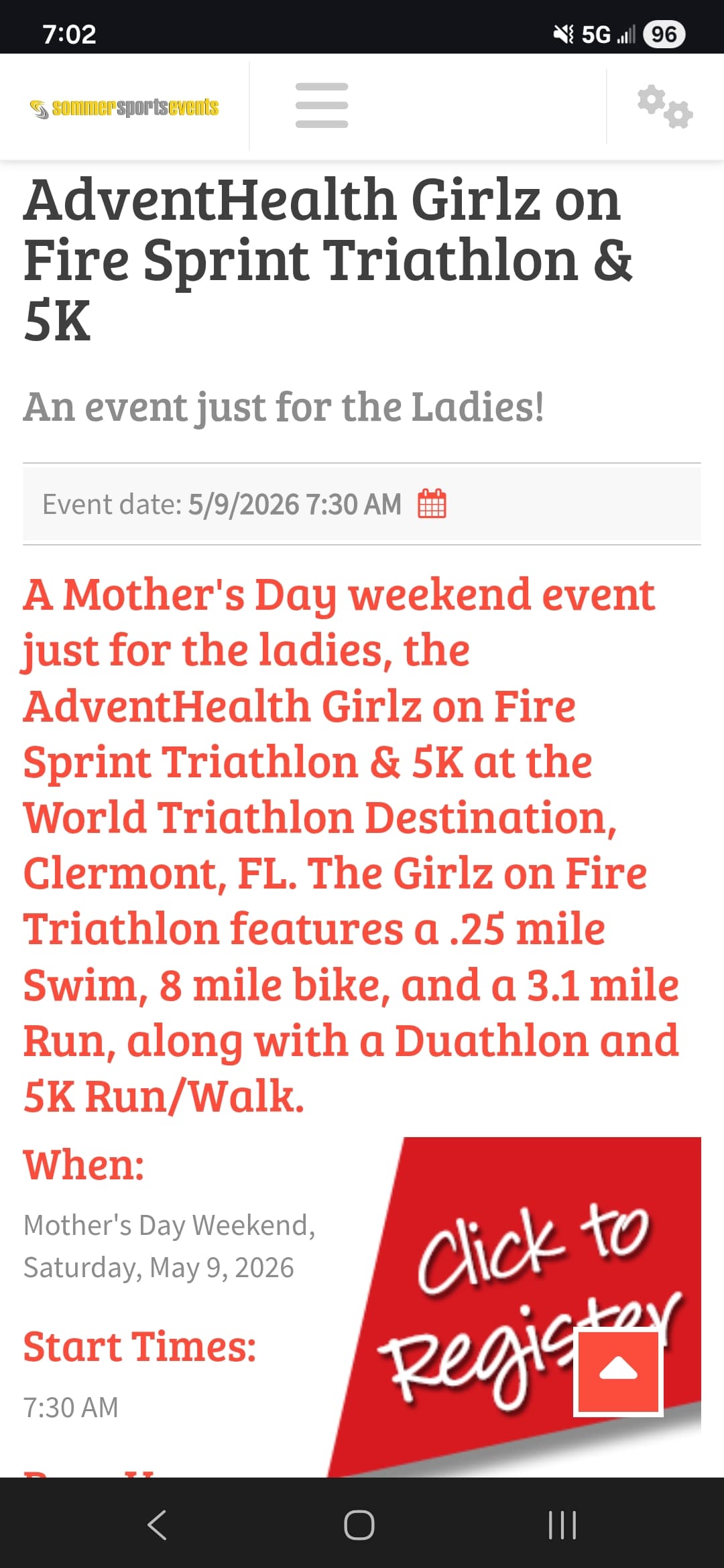Tap the "Start Times:" heading
The width and height of the screenshot is (724, 1568).
[139, 1347]
